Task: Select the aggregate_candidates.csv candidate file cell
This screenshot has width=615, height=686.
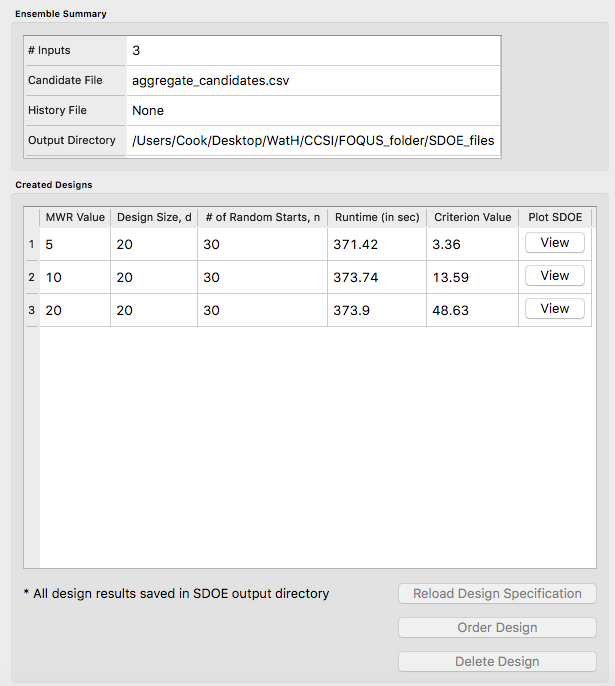Action: 313,80
